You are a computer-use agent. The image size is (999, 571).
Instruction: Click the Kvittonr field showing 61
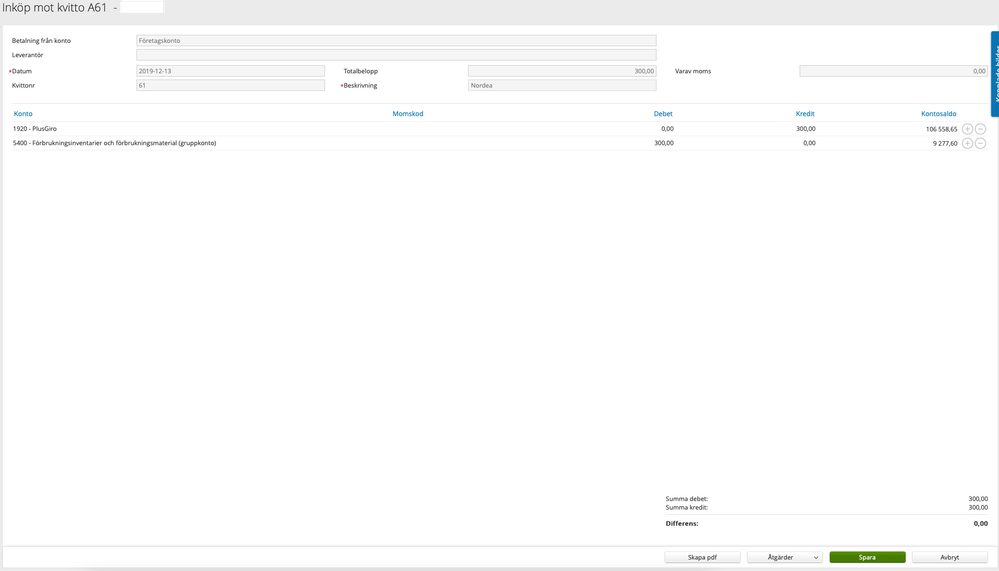[x=230, y=85]
